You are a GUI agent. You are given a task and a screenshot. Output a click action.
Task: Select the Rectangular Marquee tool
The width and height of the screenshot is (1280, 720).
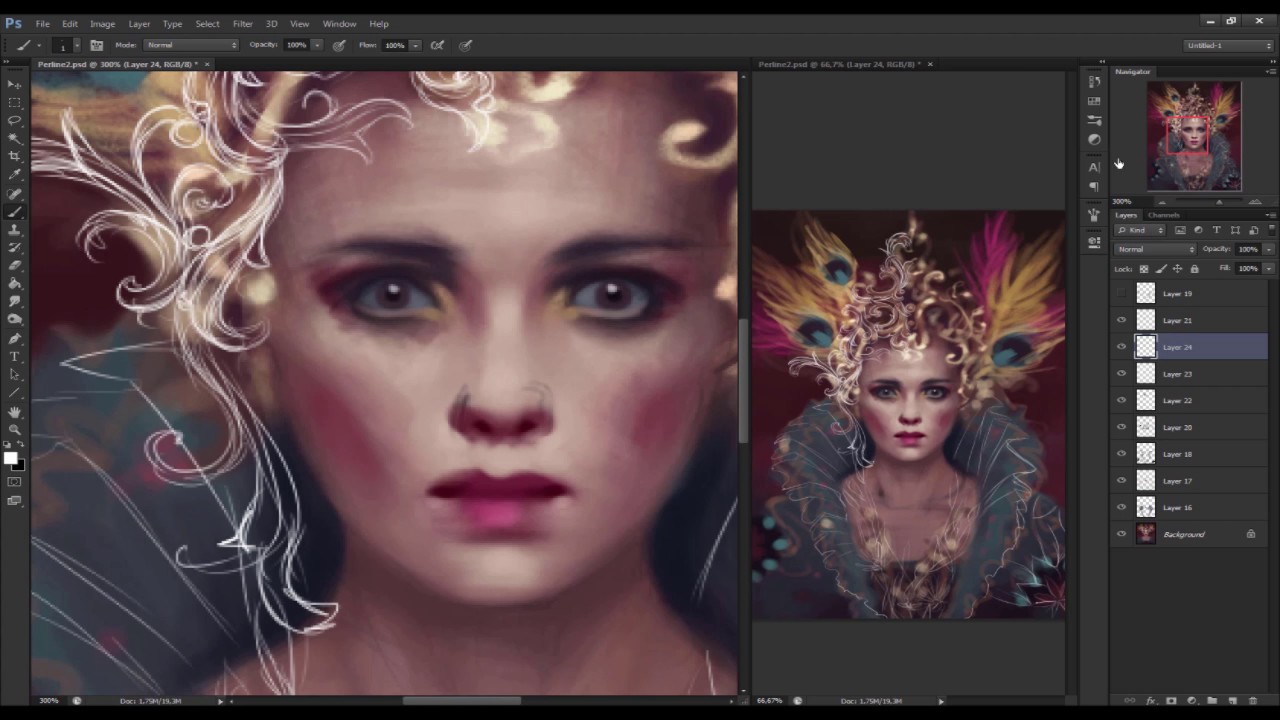click(x=14, y=102)
